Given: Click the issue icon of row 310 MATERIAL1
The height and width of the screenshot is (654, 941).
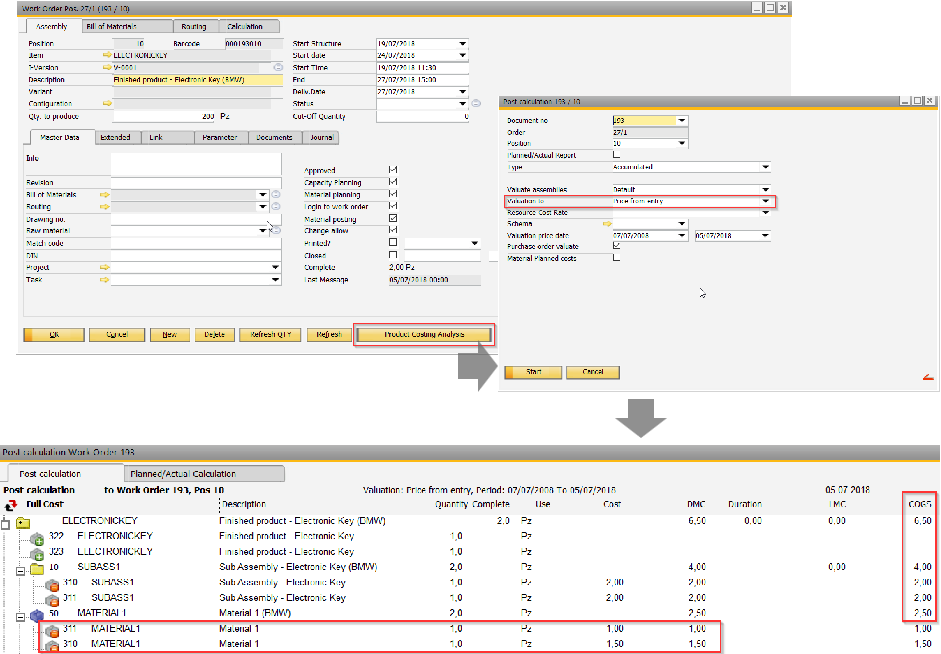Looking at the screenshot, I should click(x=52, y=646).
